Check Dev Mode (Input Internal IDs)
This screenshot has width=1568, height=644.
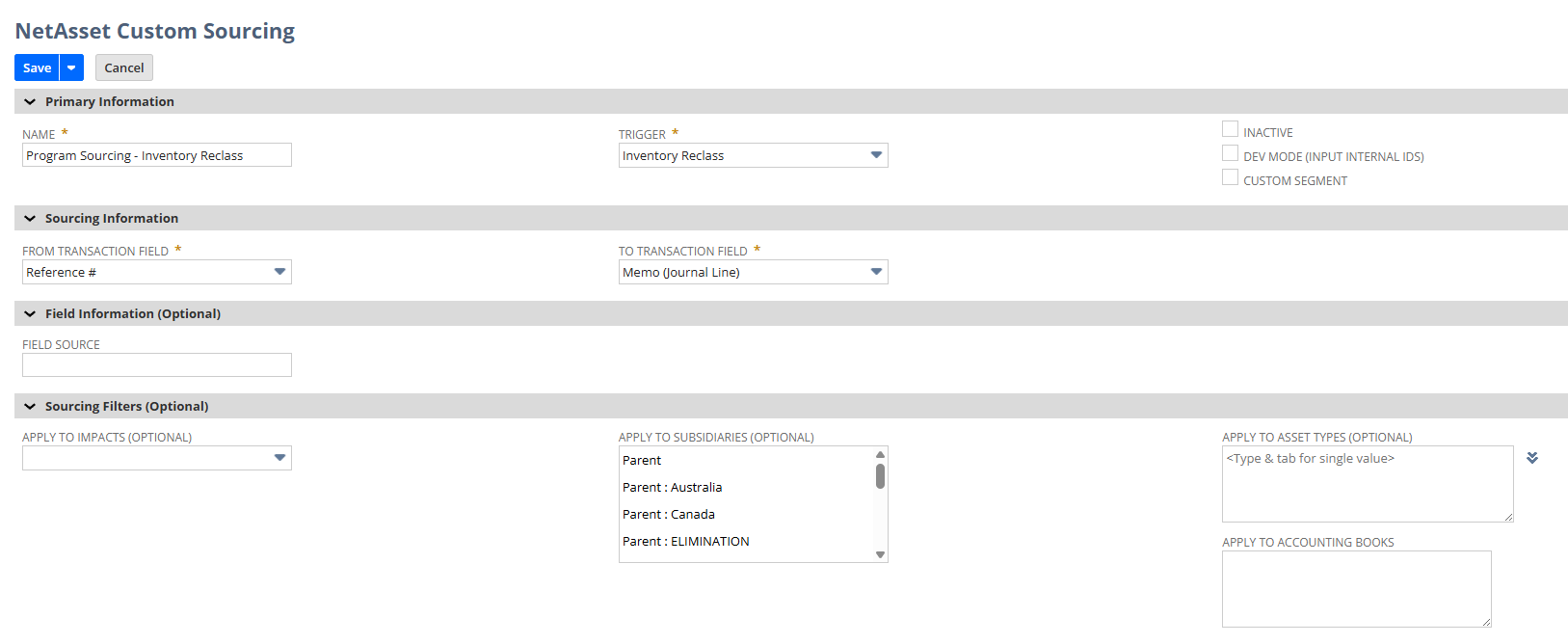(1230, 153)
